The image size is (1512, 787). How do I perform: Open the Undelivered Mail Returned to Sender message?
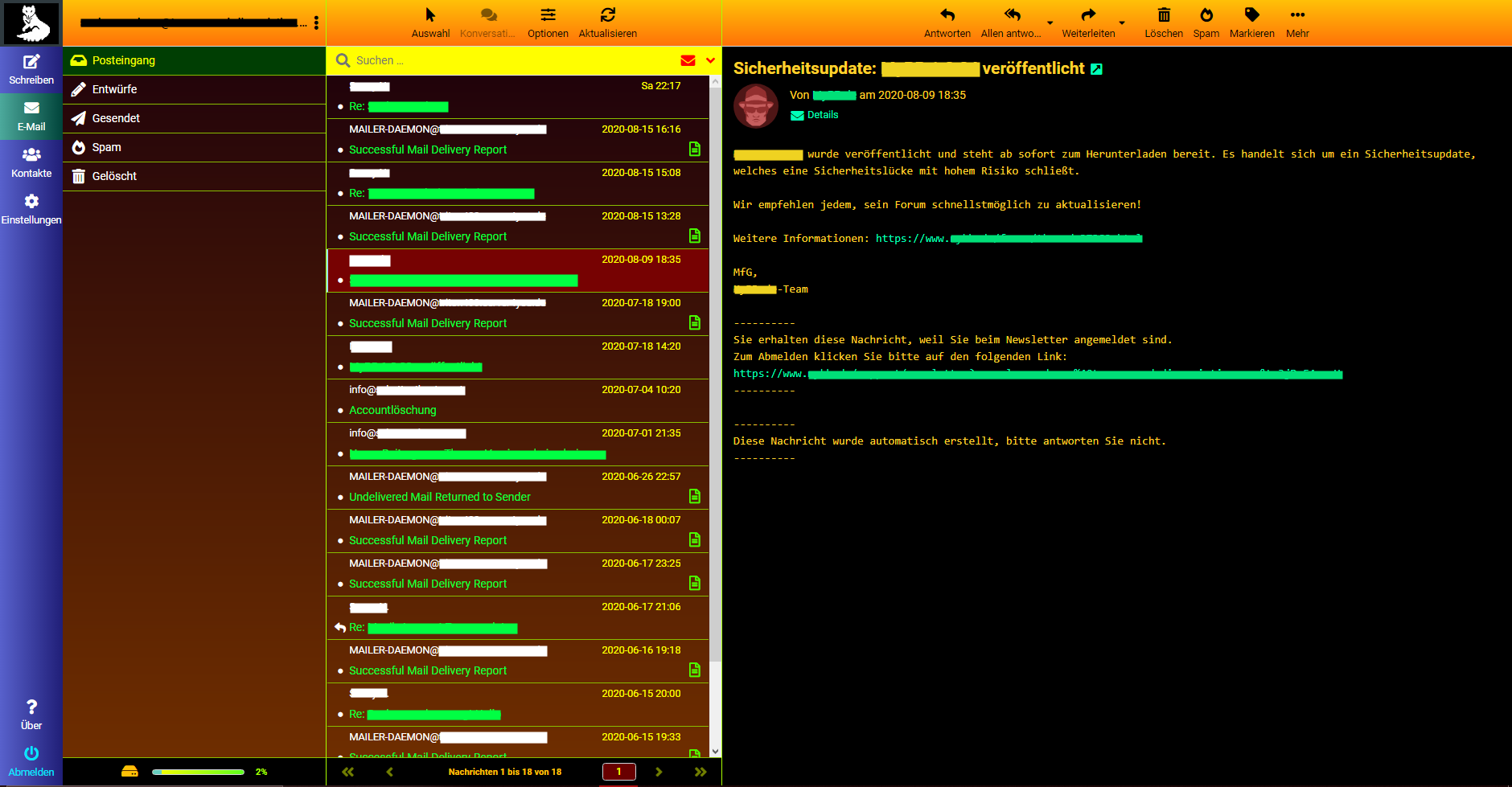click(x=439, y=497)
